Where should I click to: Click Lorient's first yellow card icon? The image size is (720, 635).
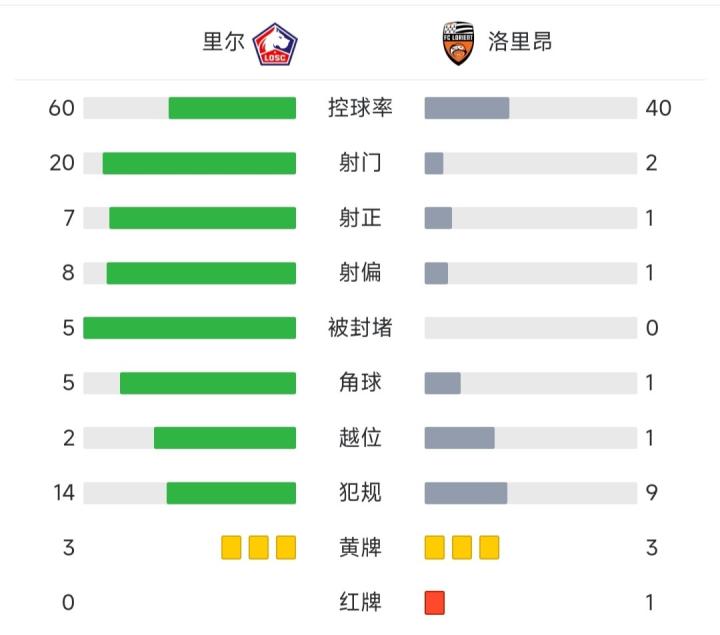pyautogui.click(x=434, y=547)
